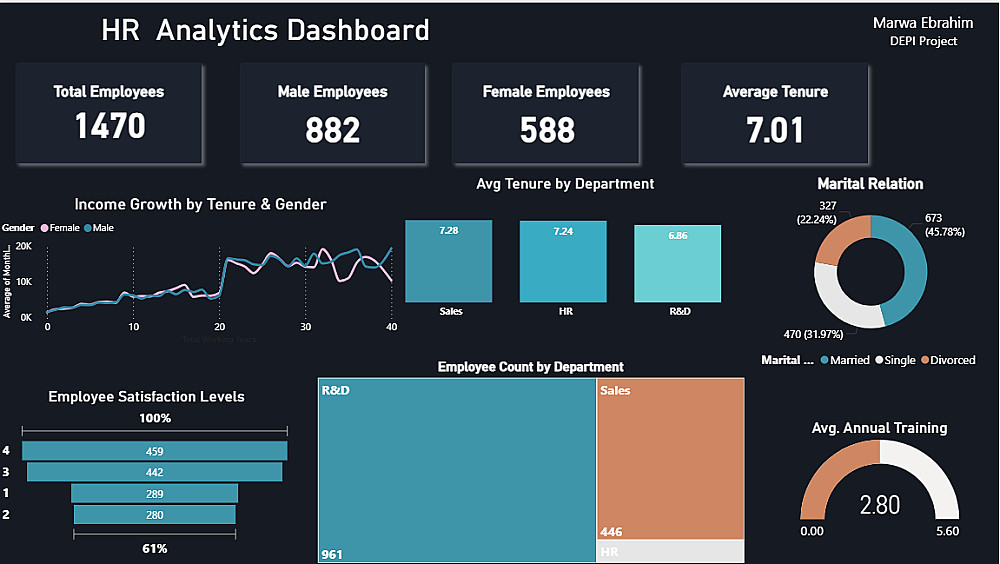Click the Female legend marker in line chart

tap(45, 228)
